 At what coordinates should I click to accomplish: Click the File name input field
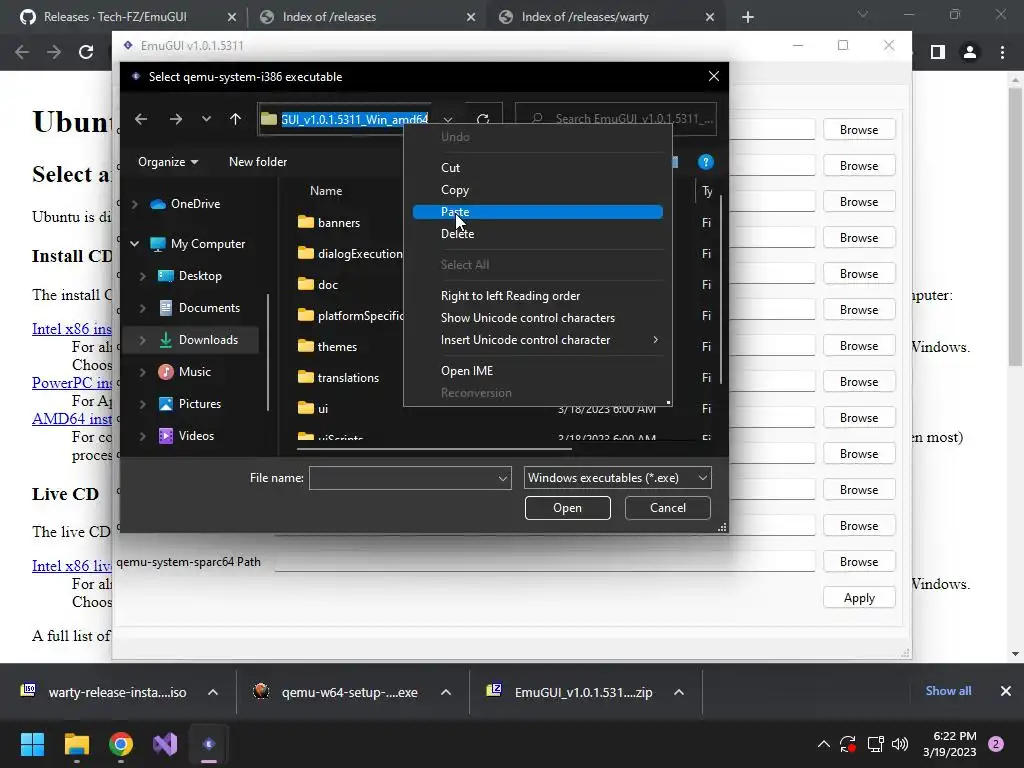click(410, 478)
